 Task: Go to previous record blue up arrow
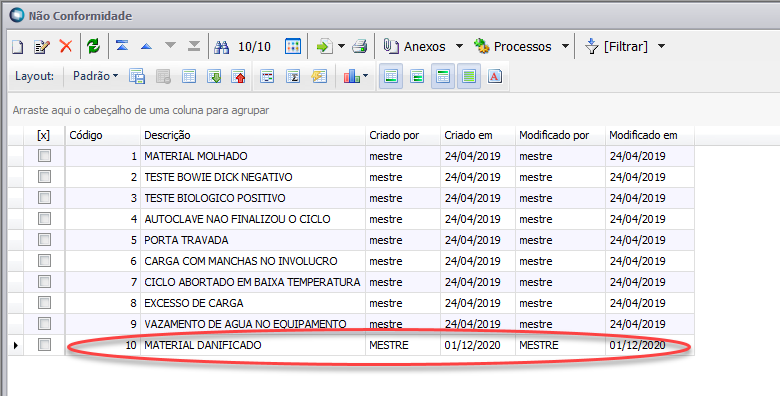[146, 46]
